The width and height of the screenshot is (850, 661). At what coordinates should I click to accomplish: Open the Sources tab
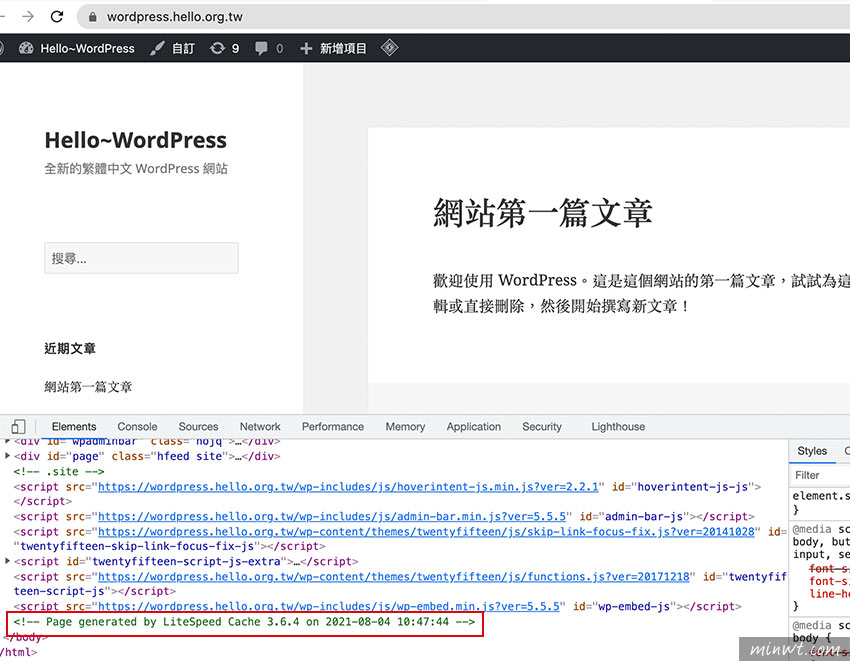tap(198, 427)
